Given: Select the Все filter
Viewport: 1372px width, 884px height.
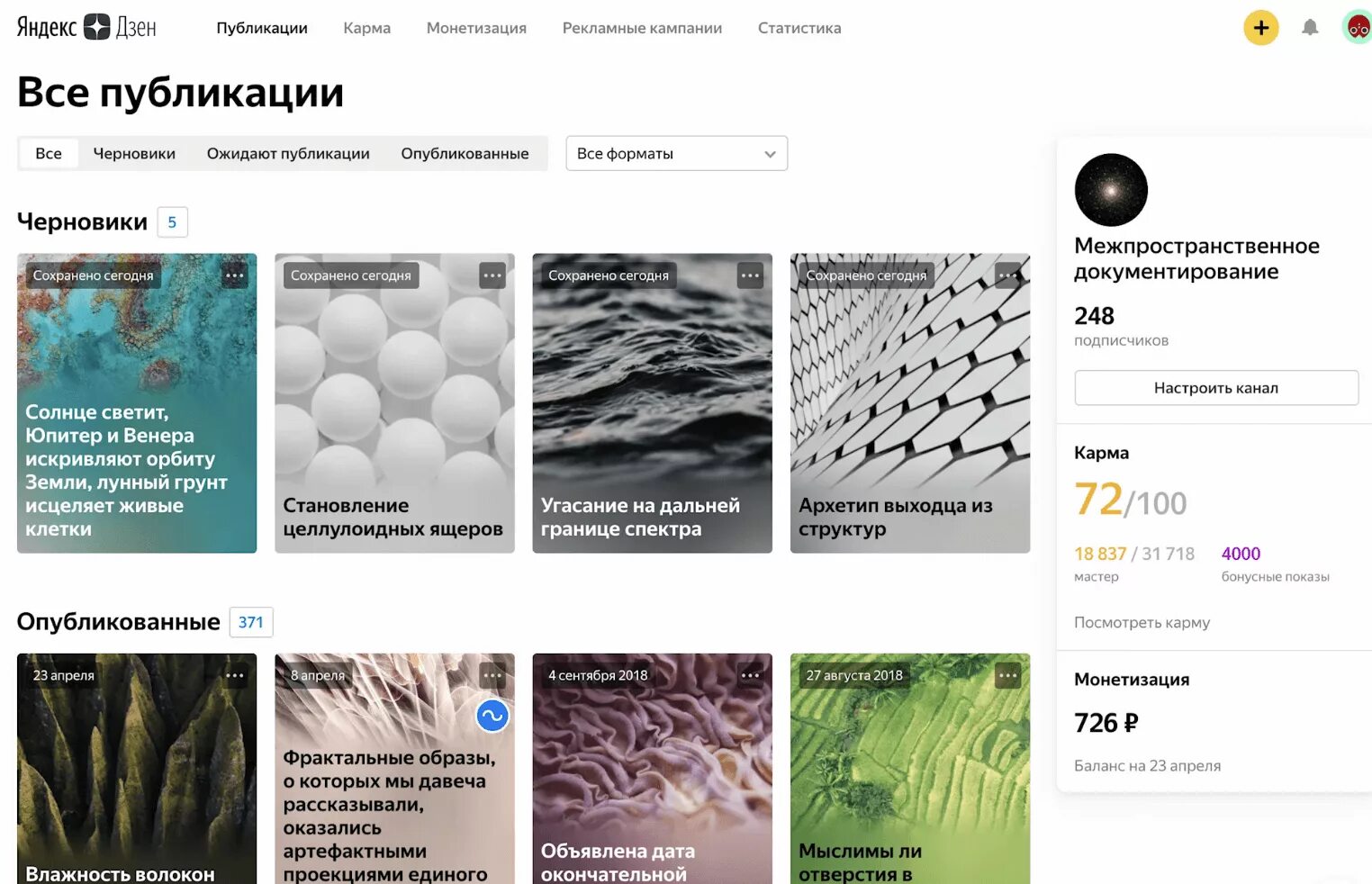Looking at the screenshot, I should click(x=49, y=153).
